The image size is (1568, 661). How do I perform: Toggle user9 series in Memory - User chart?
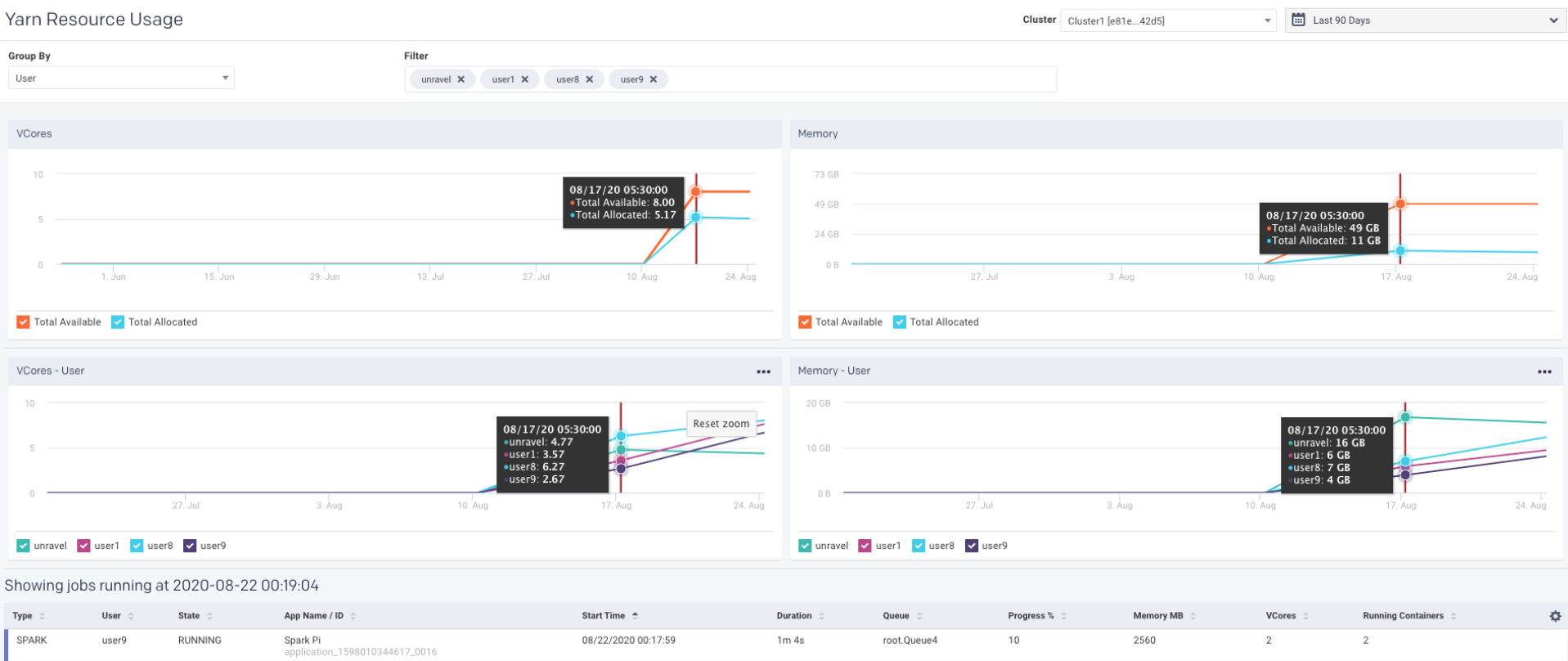(x=972, y=546)
